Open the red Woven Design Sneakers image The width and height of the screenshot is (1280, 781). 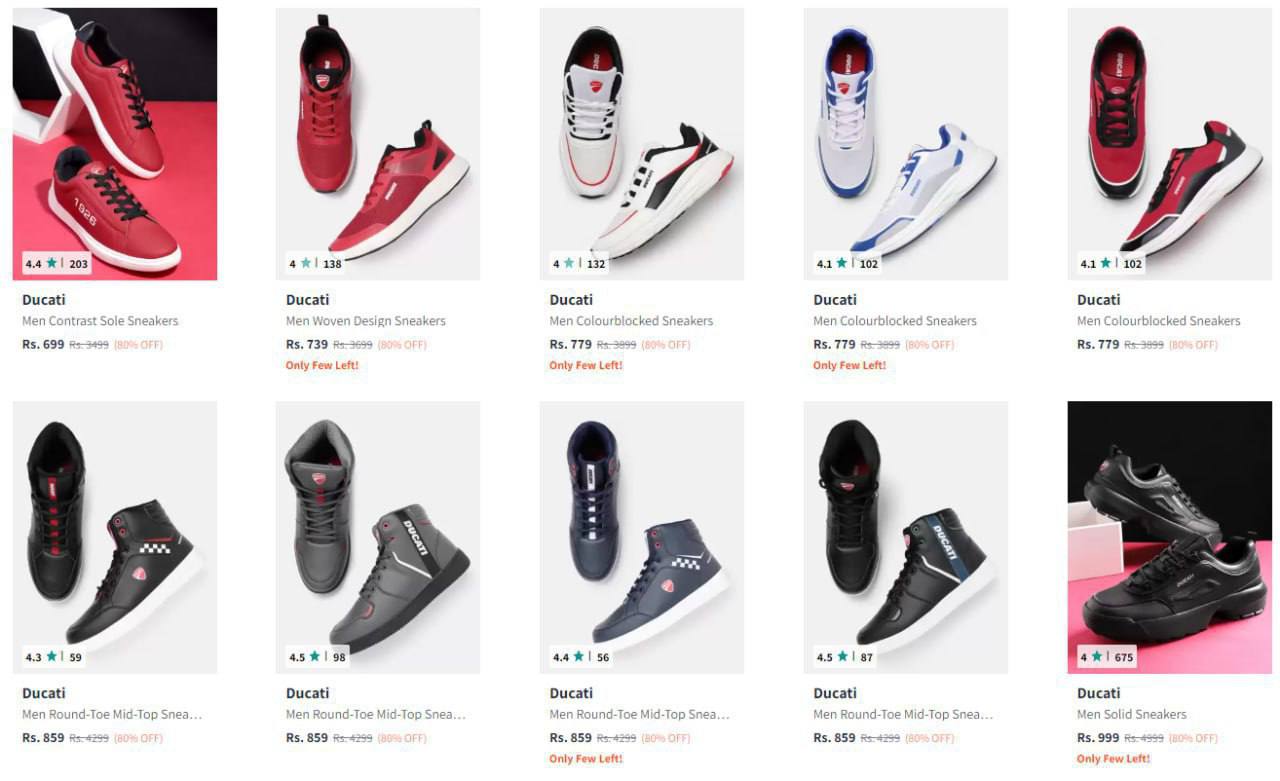[x=378, y=144]
